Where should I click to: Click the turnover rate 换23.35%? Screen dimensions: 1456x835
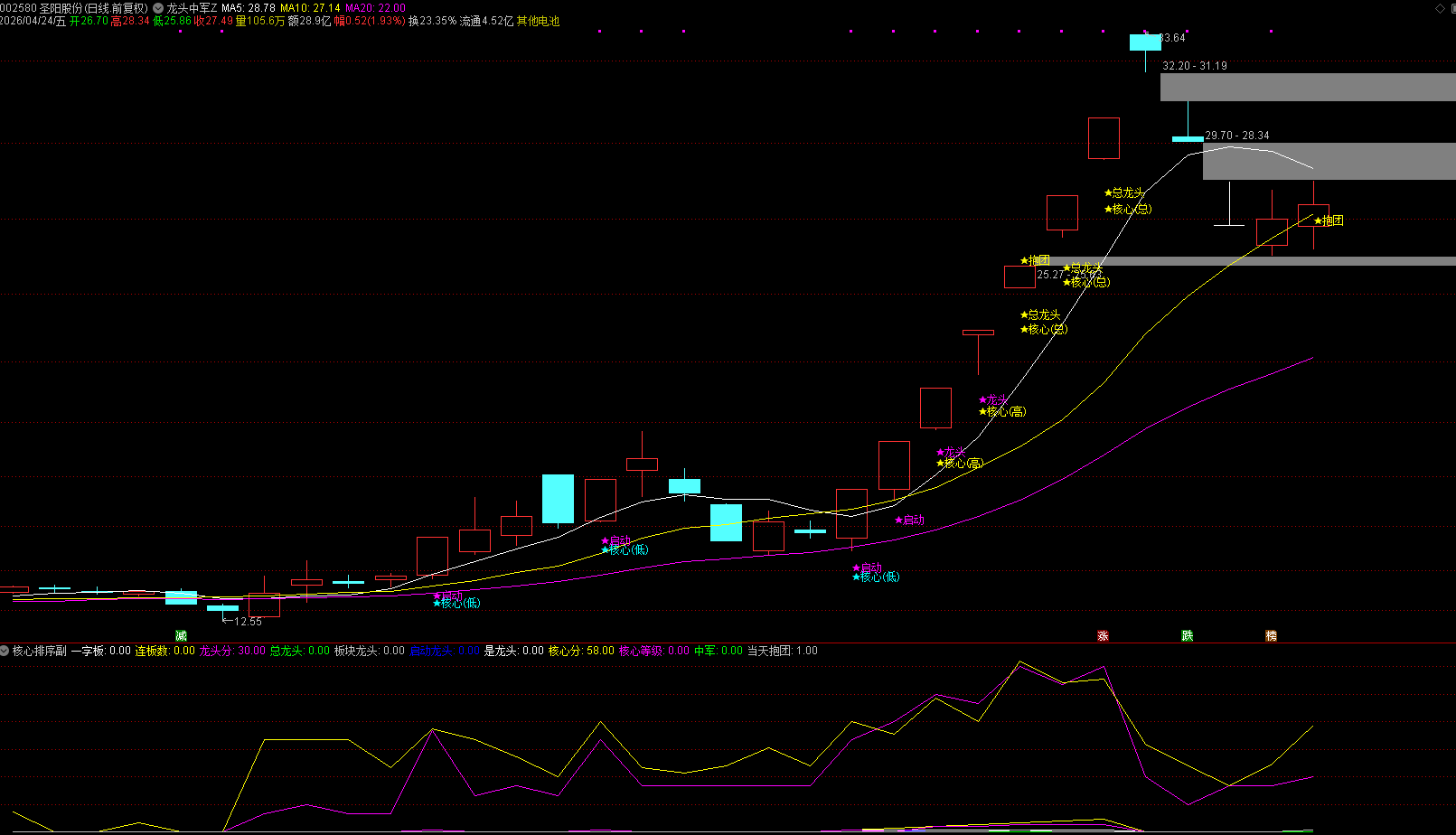[433, 21]
